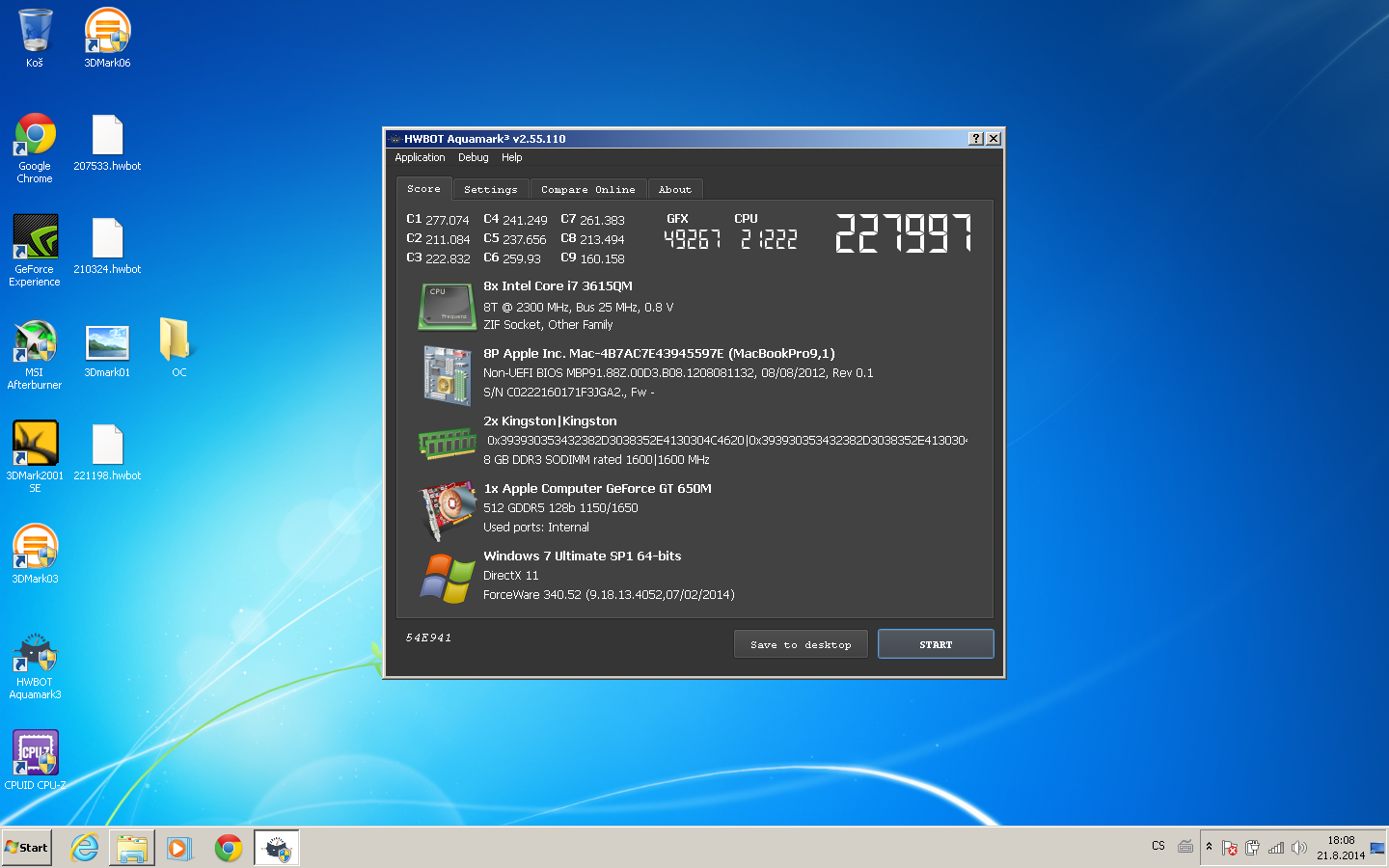Screen dimensions: 1389x868
Task: Click the total score 227997
Action: (904, 233)
